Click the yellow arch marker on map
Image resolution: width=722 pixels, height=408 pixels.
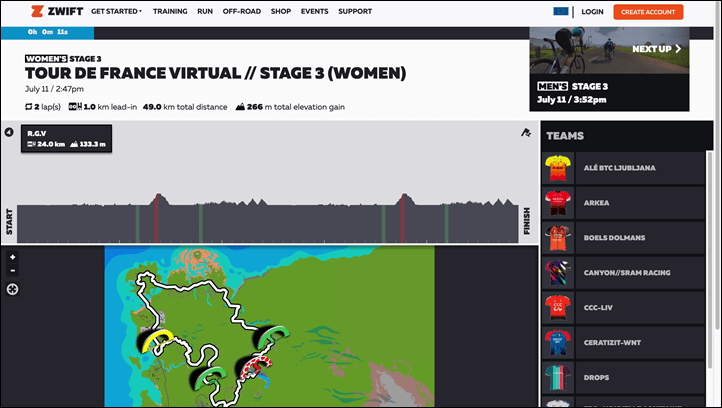tap(155, 341)
